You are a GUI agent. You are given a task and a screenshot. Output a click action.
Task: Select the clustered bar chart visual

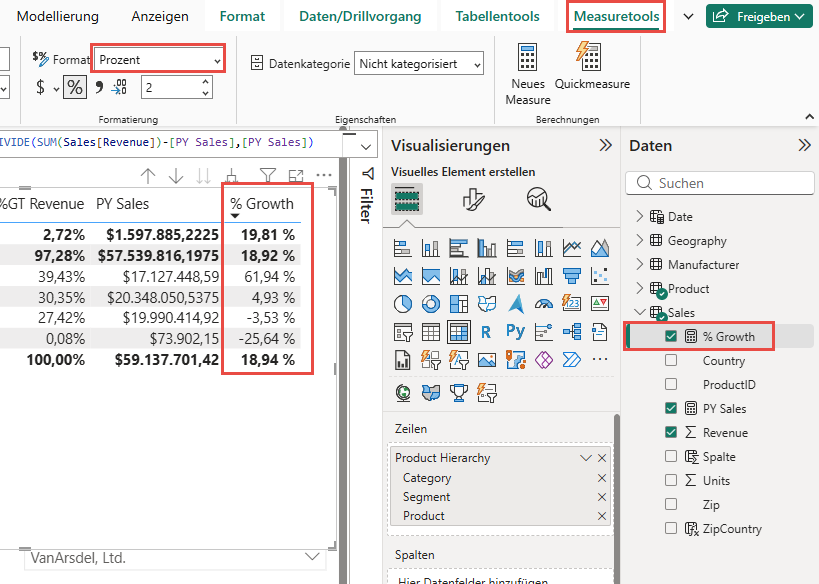pos(459,248)
